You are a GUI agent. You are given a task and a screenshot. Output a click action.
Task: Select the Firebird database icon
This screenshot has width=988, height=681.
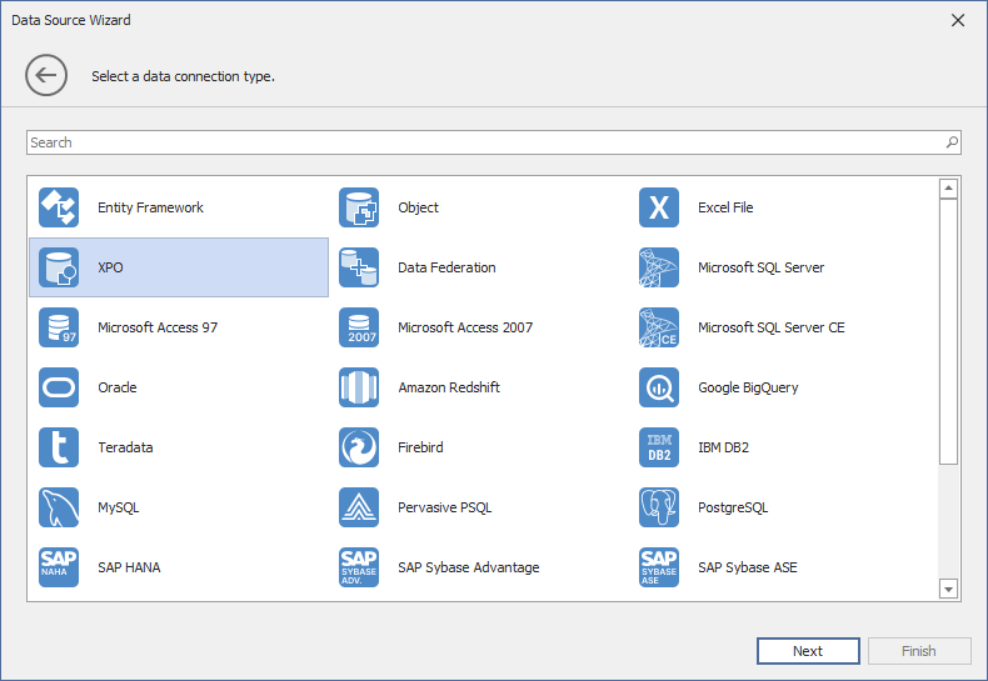click(x=359, y=448)
